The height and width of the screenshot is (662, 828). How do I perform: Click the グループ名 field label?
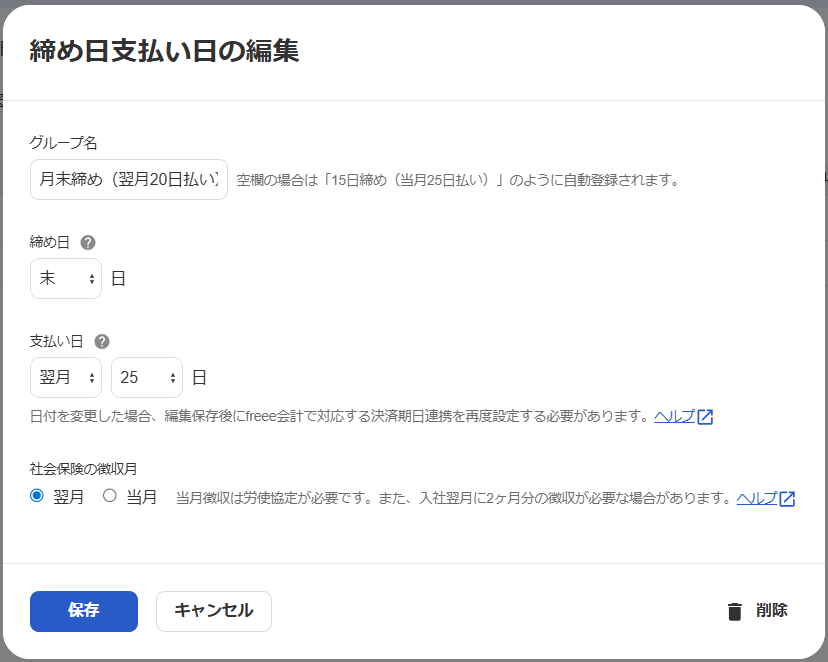tap(63, 143)
